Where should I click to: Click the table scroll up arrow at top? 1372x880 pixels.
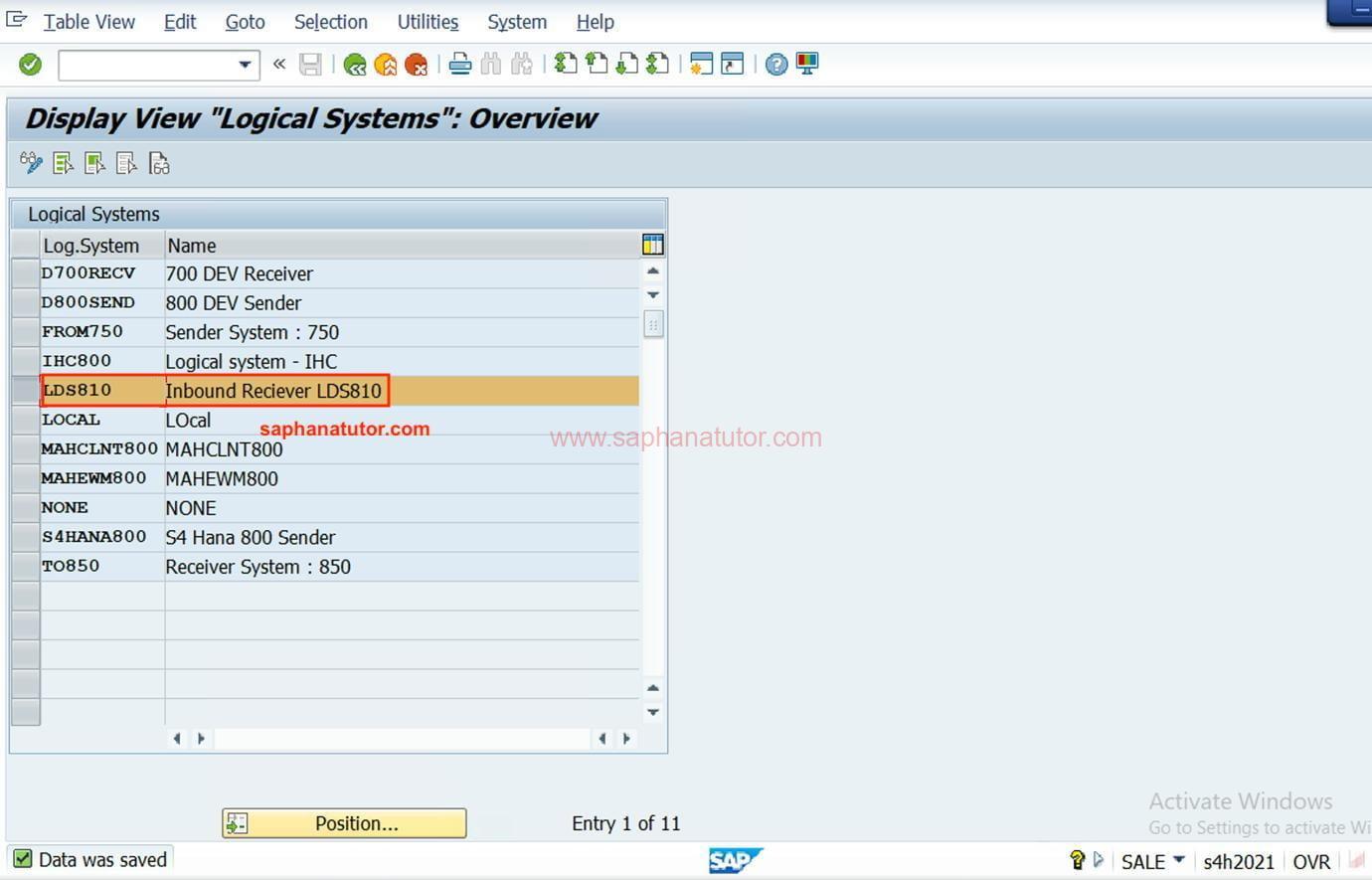[x=653, y=271]
